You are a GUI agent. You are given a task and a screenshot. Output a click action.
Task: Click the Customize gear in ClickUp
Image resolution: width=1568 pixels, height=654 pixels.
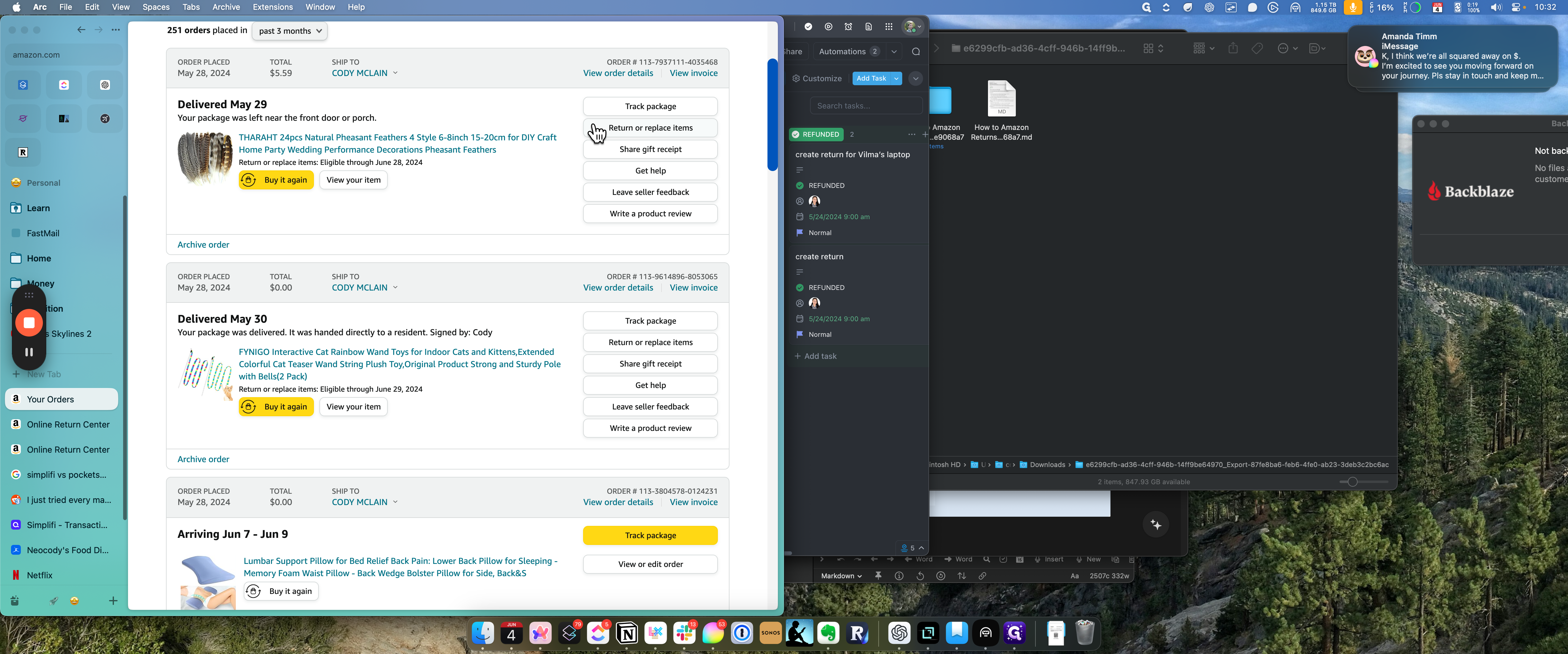pos(817,78)
